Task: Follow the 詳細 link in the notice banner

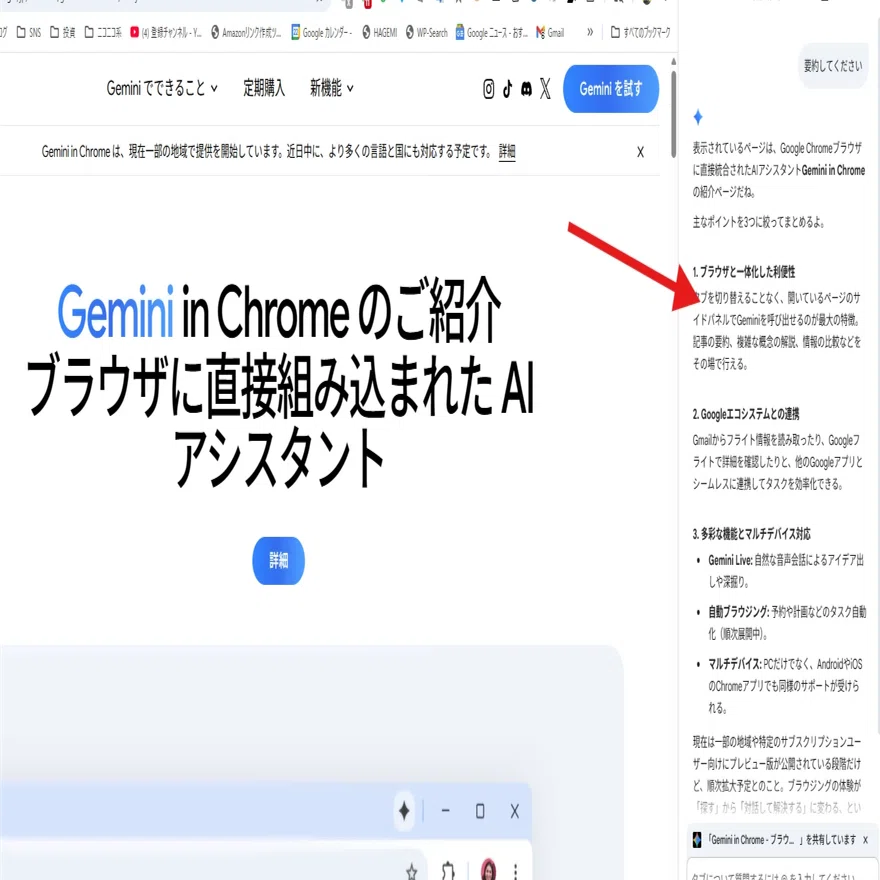Action: click(x=507, y=152)
